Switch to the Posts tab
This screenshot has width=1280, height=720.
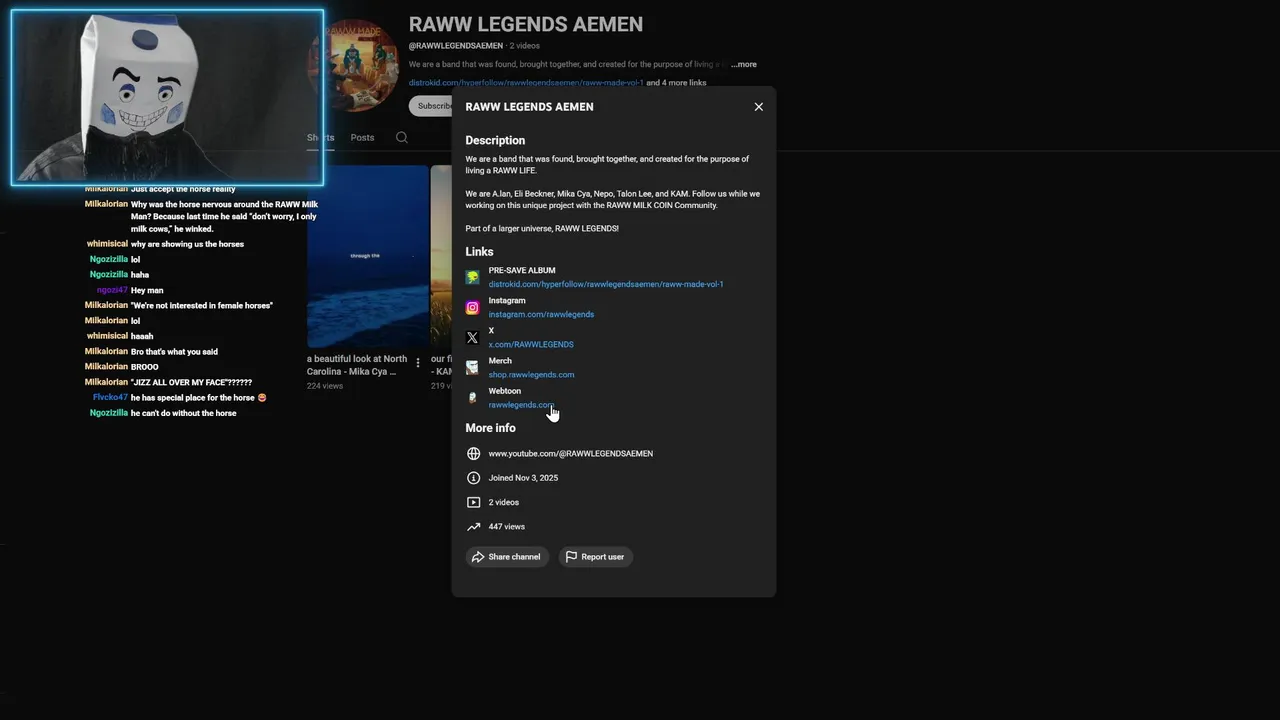[x=362, y=138]
